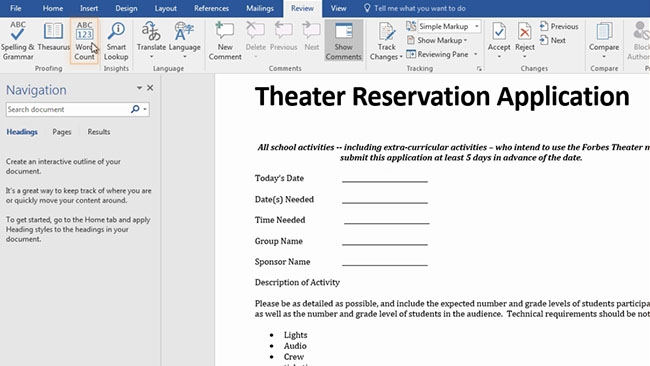Expand the Translate dropdown arrow
The width and height of the screenshot is (650, 366).
pyautogui.click(x=151, y=57)
